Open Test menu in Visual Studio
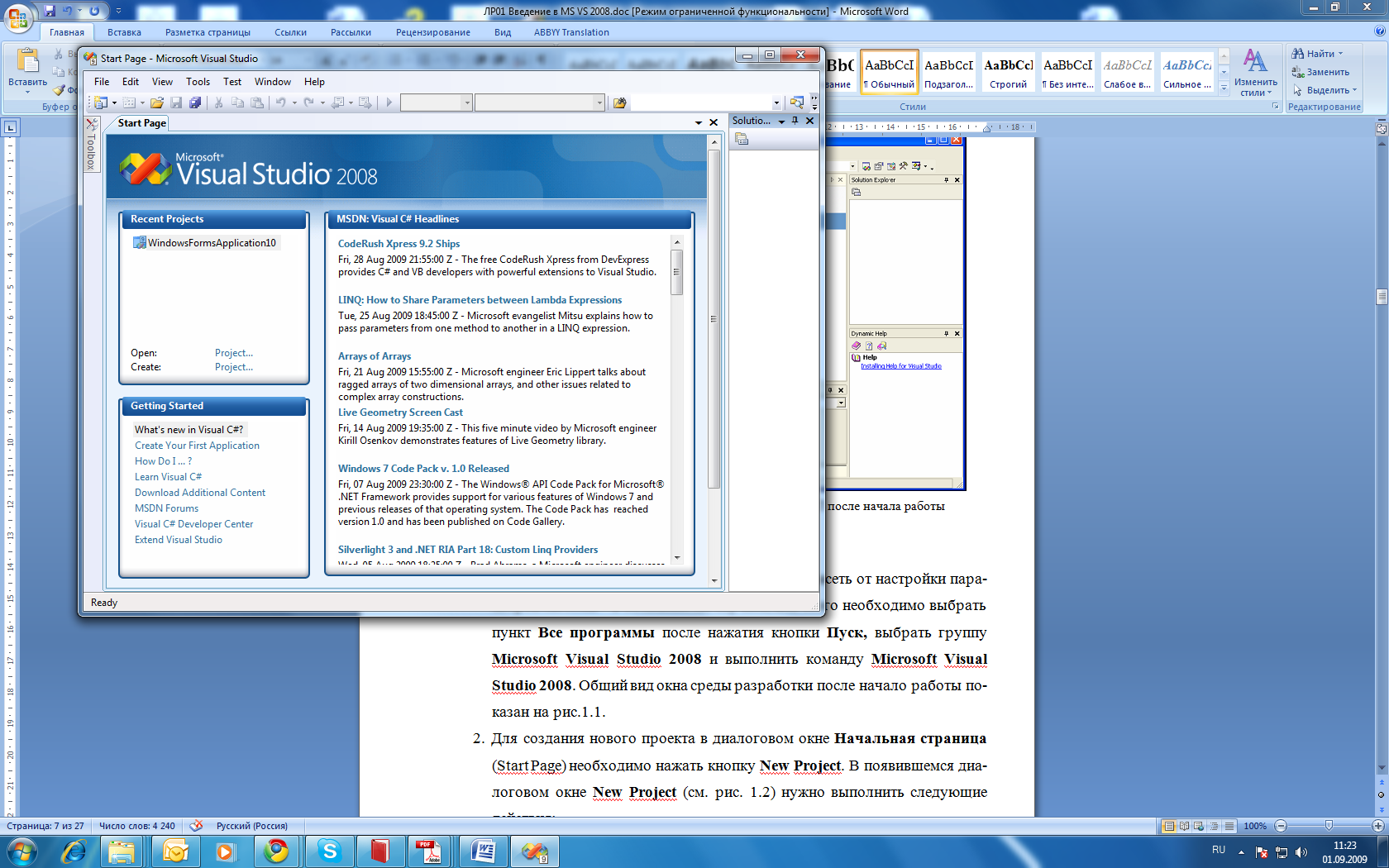Image resolution: width=1389 pixels, height=868 pixels. pos(232,82)
